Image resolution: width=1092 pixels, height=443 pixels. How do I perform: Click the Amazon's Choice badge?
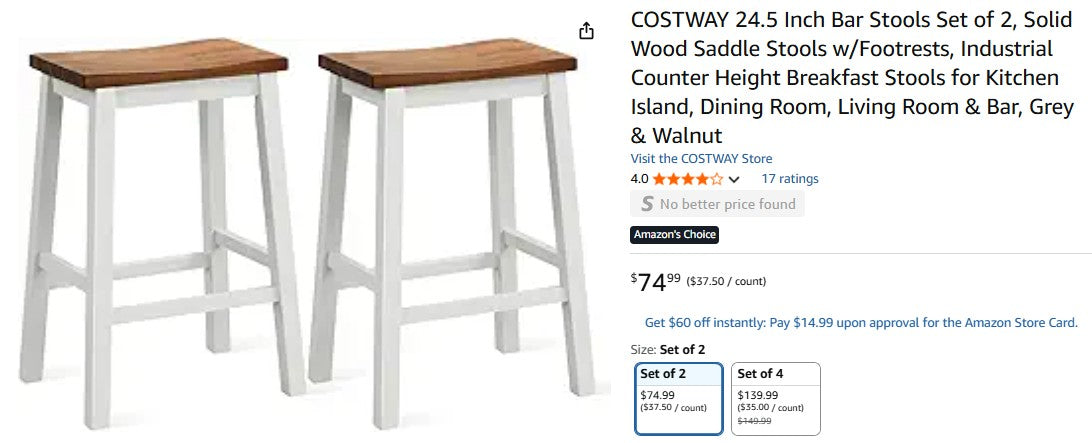tap(674, 235)
